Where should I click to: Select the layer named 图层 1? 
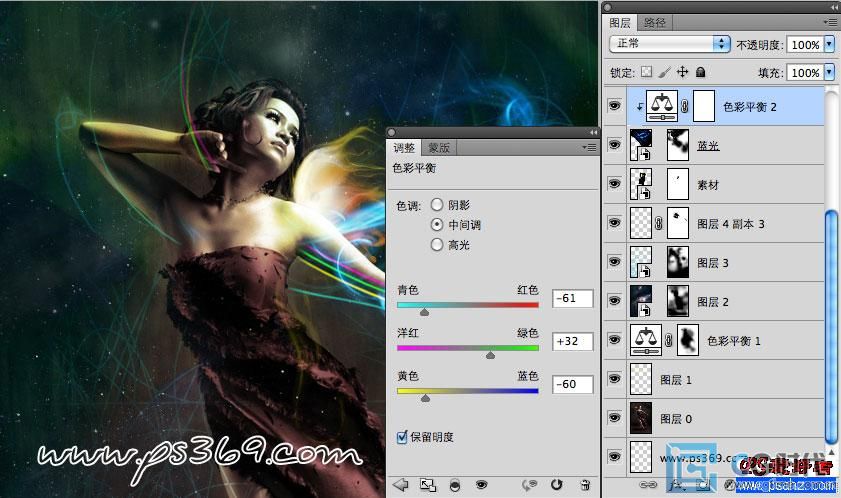(713, 379)
